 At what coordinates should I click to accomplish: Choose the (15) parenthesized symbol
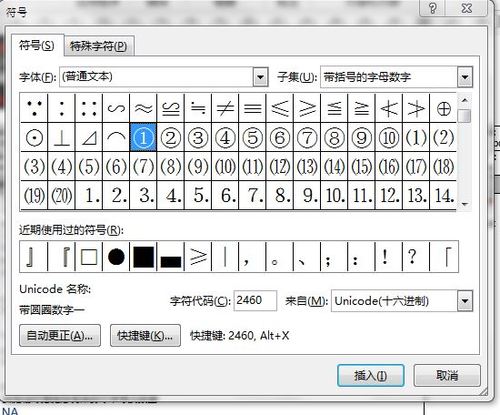click(x=361, y=166)
